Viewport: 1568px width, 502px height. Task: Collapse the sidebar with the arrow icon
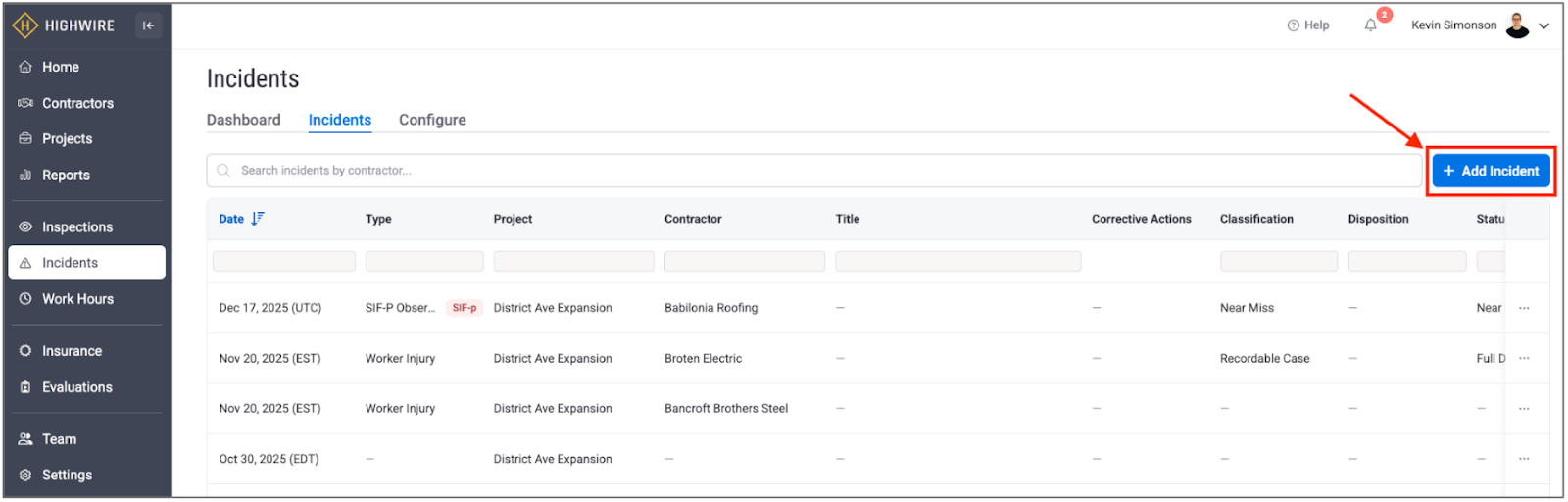click(x=148, y=25)
